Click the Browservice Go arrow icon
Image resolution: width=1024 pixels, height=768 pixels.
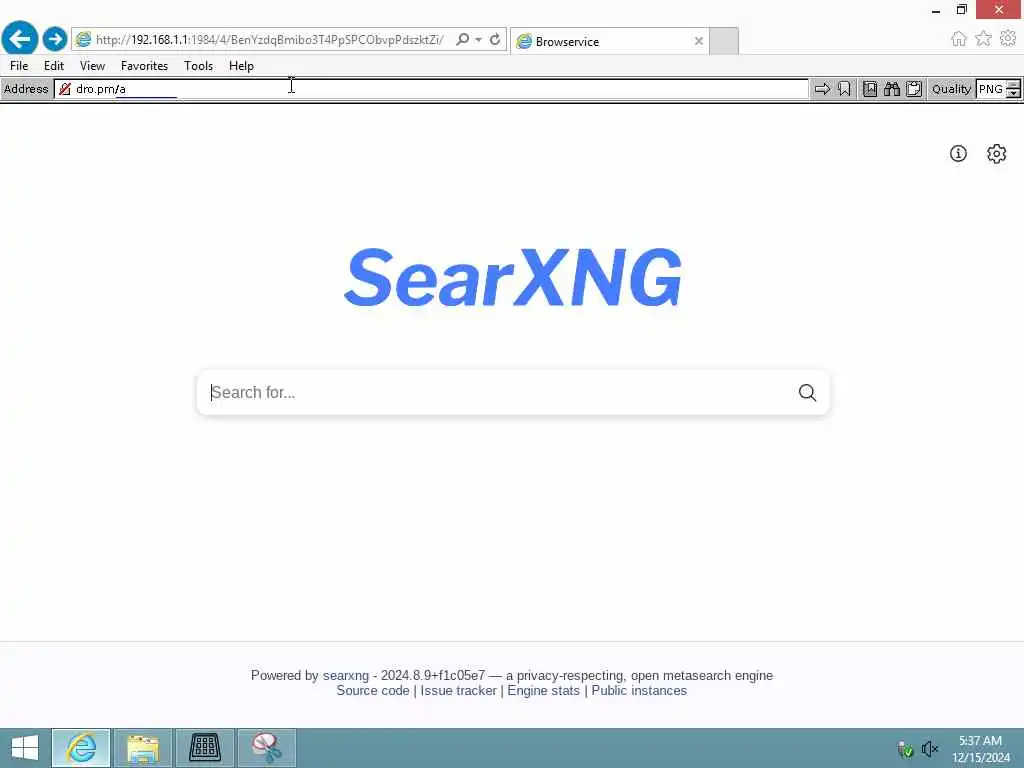pyautogui.click(x=822, y=89)
